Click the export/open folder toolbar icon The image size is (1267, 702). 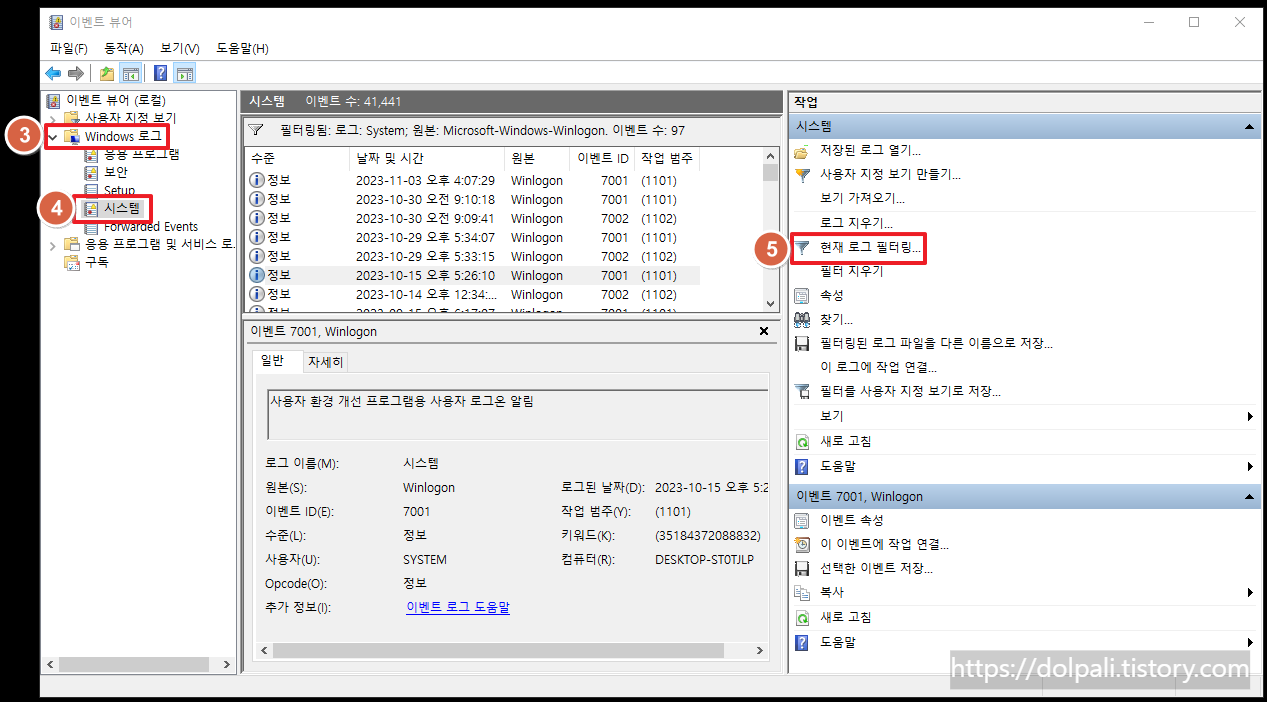click(104, 72)
